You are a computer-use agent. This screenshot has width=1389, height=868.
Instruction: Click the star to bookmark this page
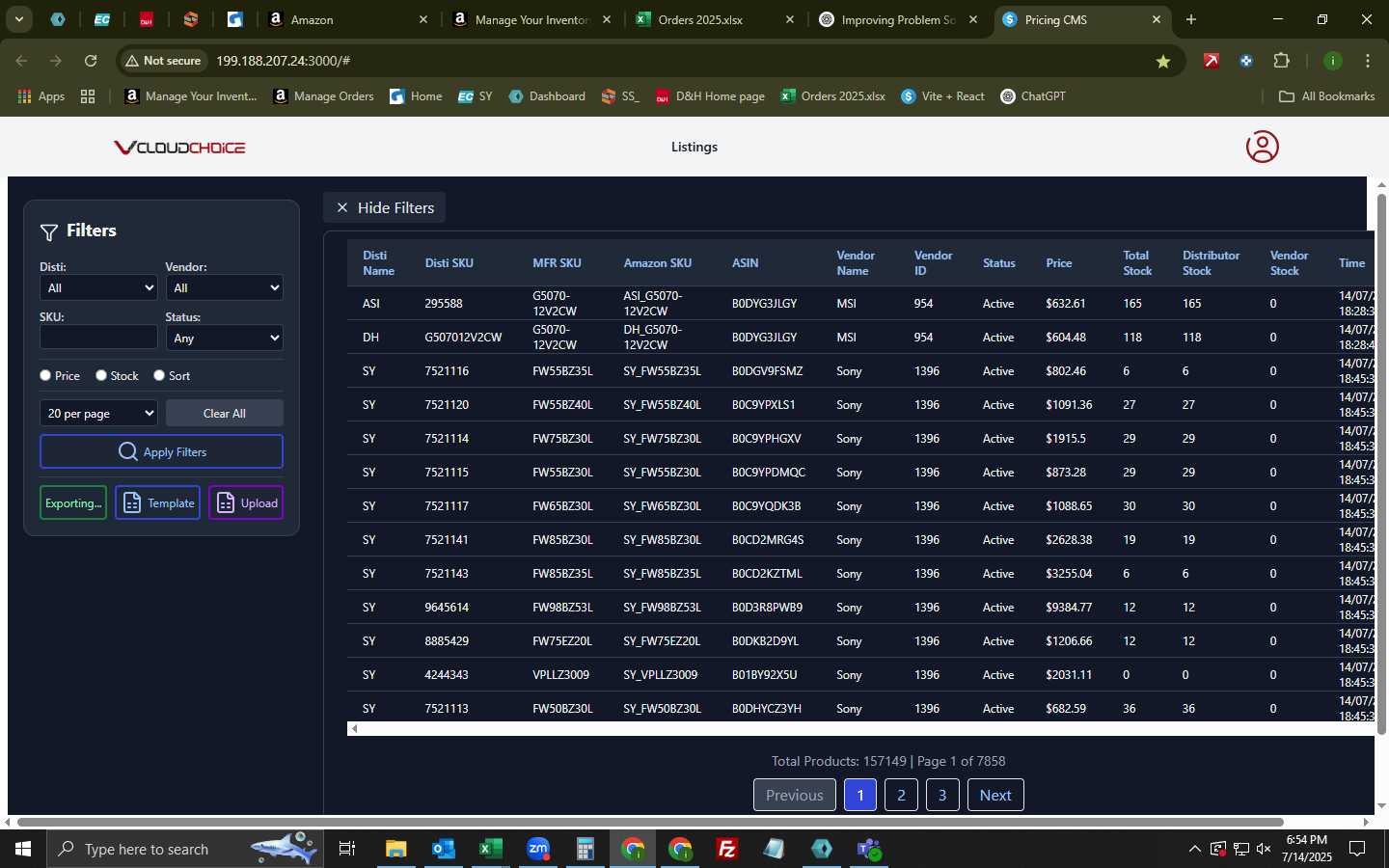click(x=1163, y=61)
